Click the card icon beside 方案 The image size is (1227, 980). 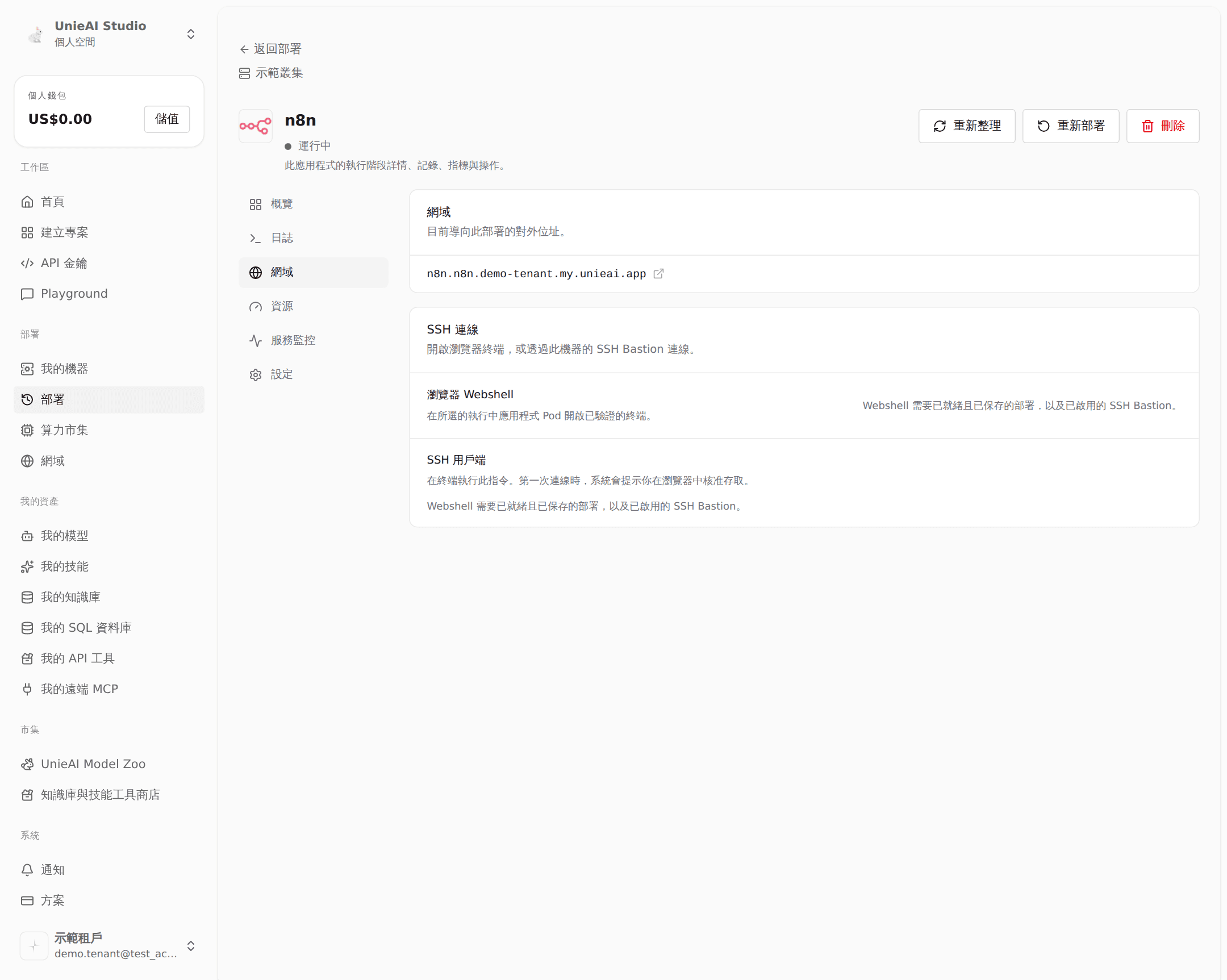tap(27, 900)
